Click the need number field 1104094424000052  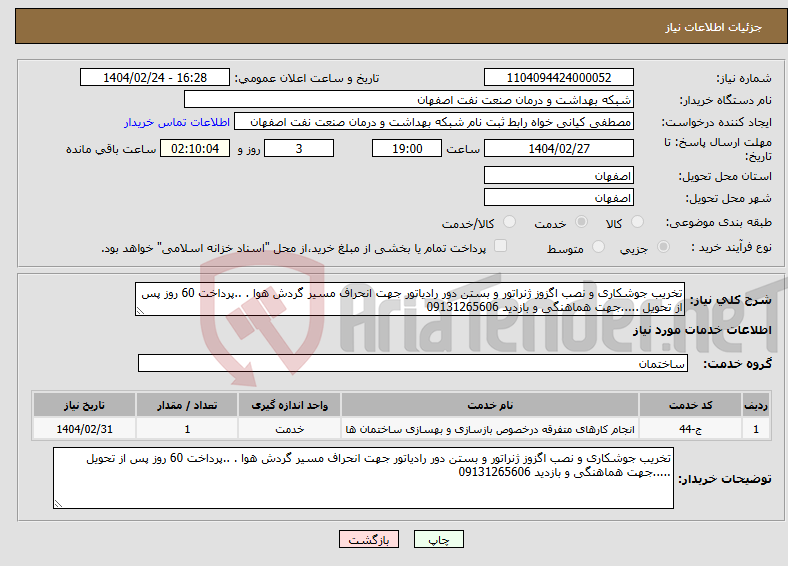click(558, 77)
